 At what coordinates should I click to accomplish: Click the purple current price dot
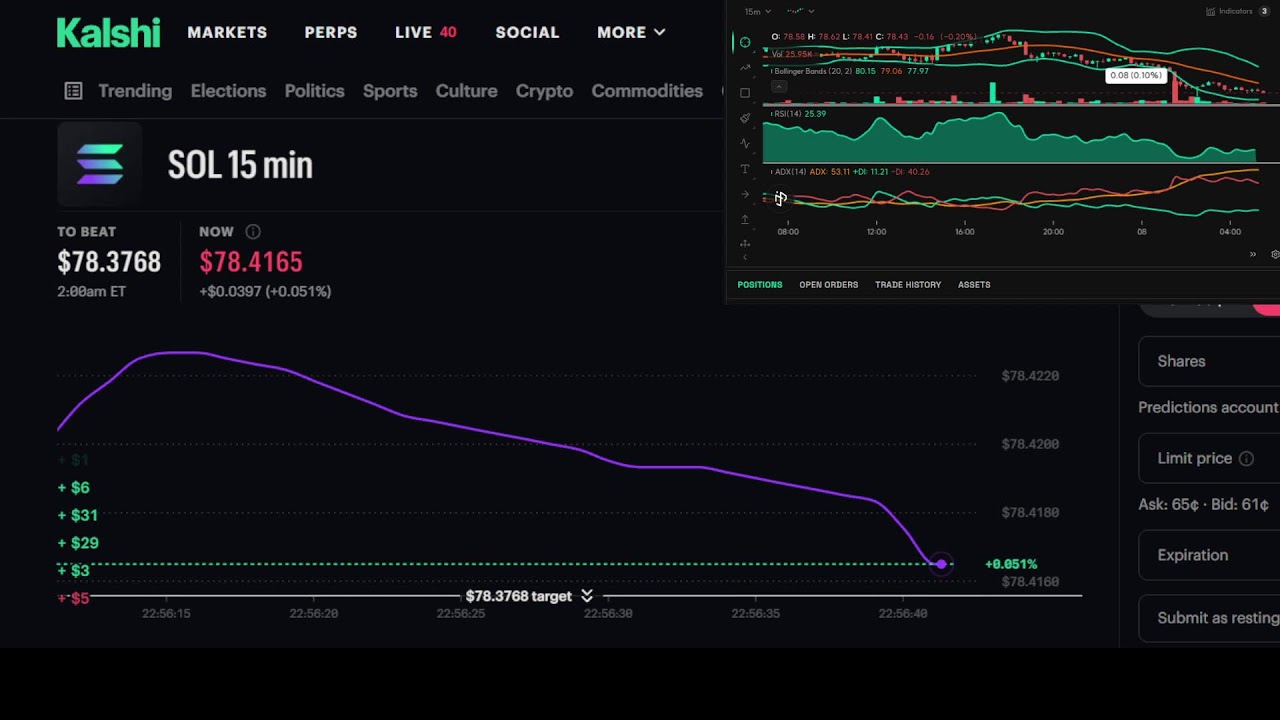pos(941,564)
